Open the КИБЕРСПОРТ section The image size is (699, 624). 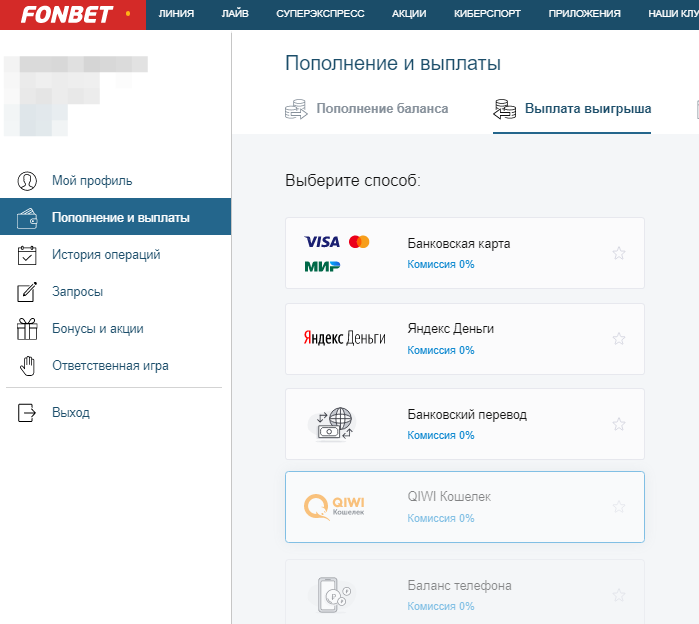tap(487, 14)
